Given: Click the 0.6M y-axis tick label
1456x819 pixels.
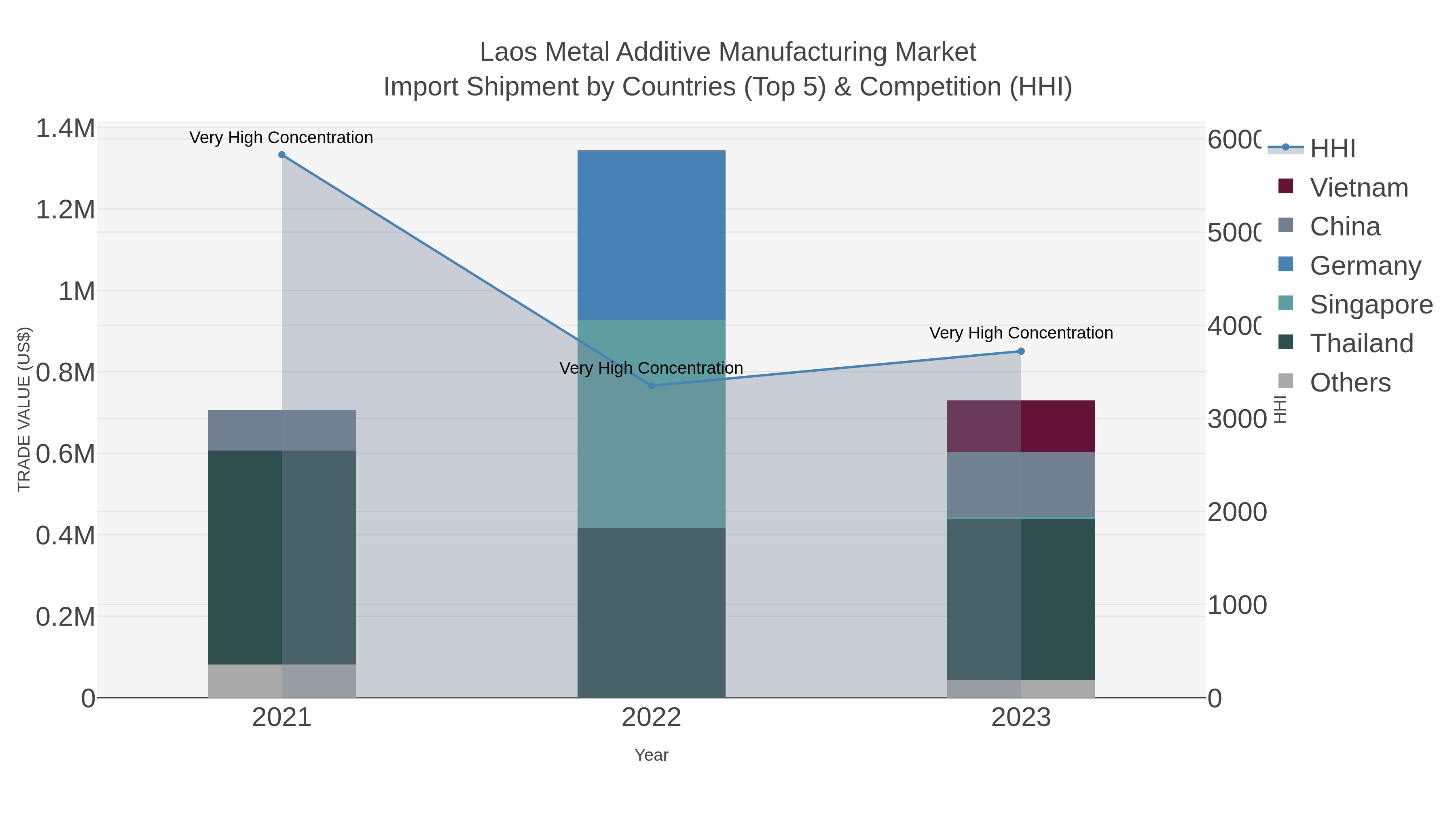Looking at the screenshot, I should [66, 454].
